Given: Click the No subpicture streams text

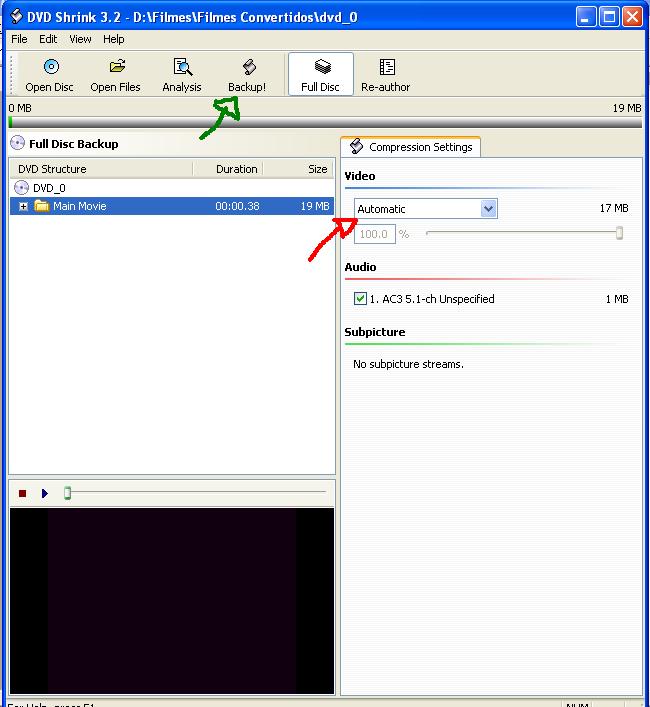Looking at the screenshot, I should 408,364.
